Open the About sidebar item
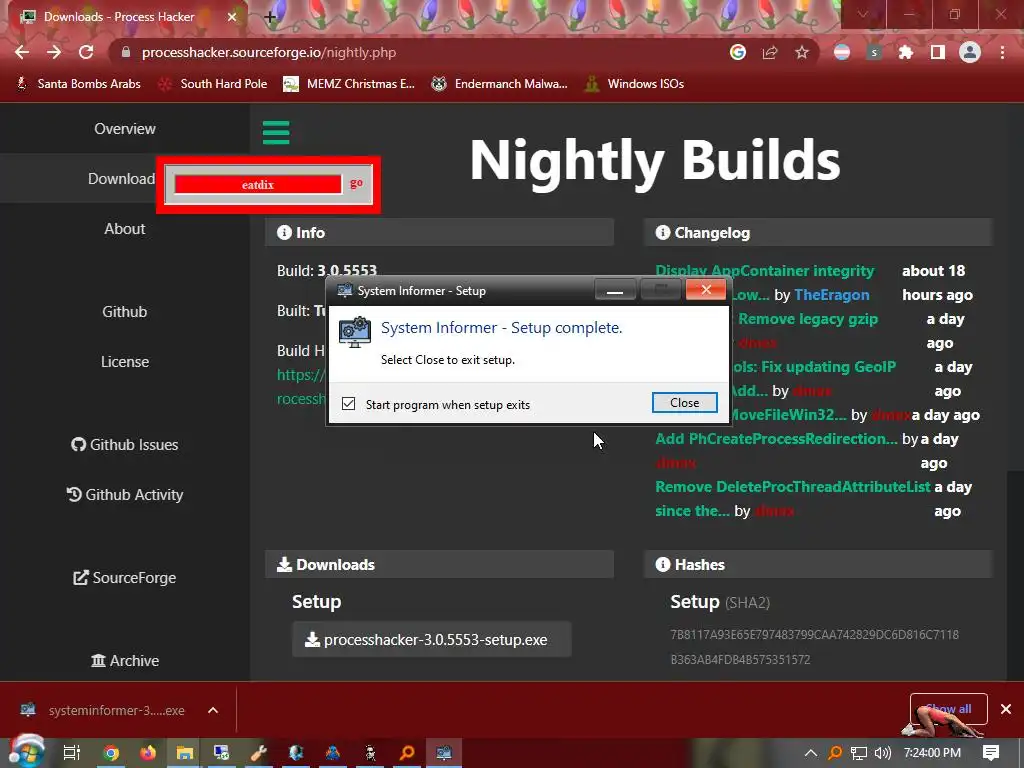This screenshot has width=1024, height=768. (x=125, y=229)
